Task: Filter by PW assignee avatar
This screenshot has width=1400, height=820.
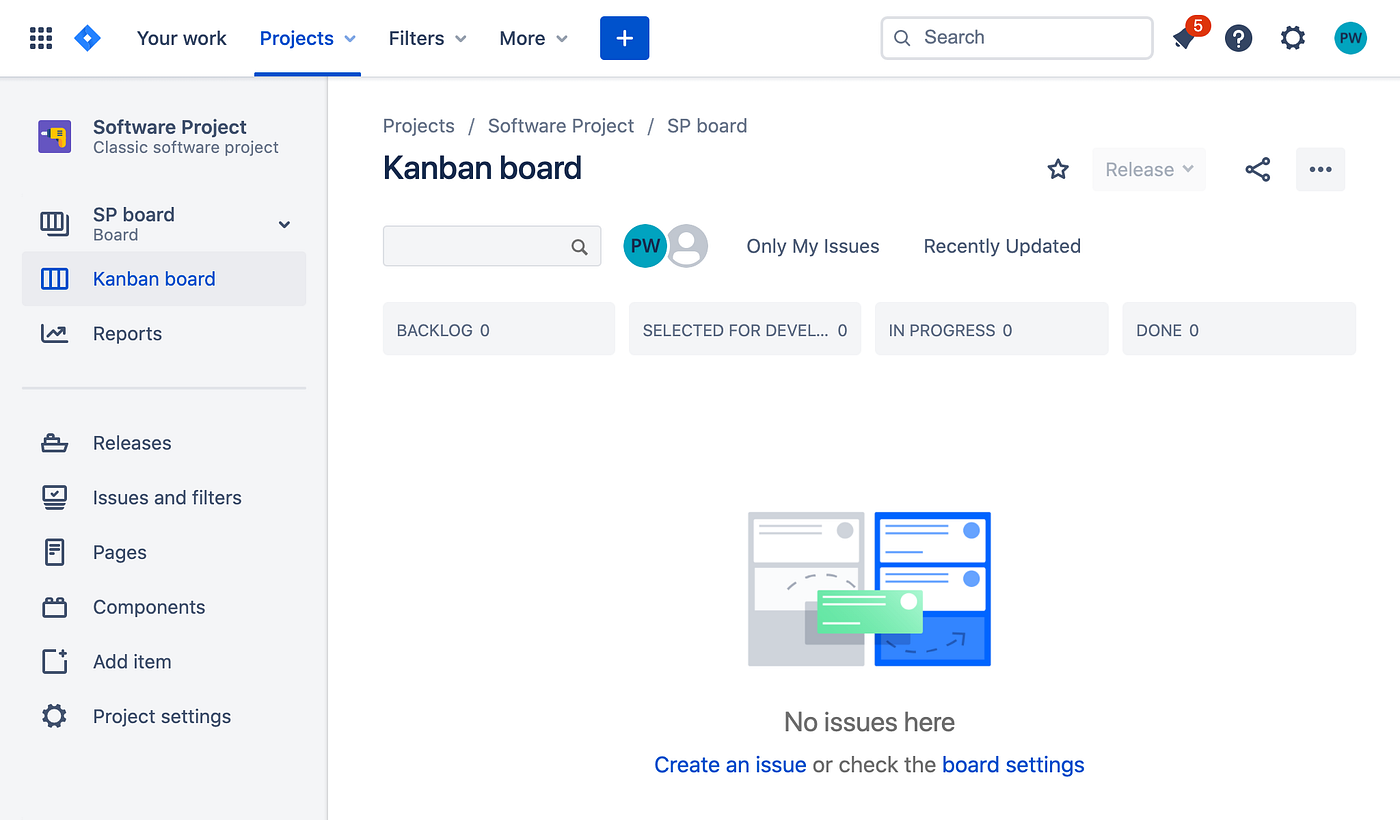Action: (x=645, y=246)
